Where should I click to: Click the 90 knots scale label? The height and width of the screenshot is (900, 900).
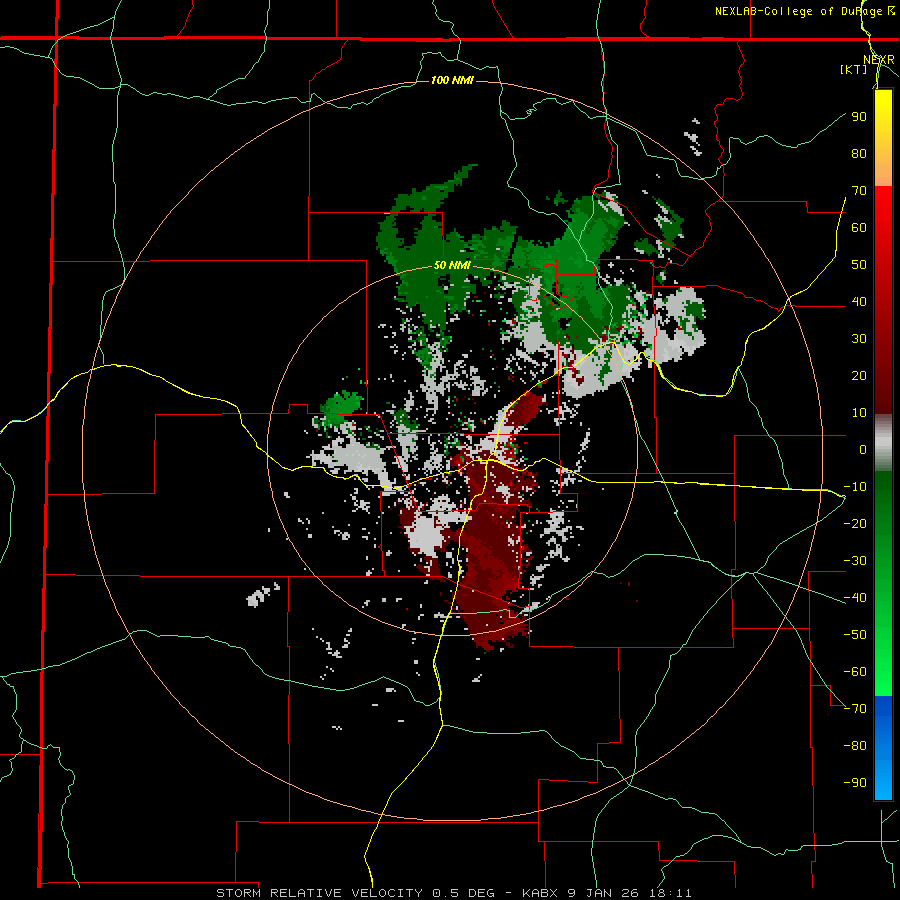pyautogui.click(x=859, y=117)
